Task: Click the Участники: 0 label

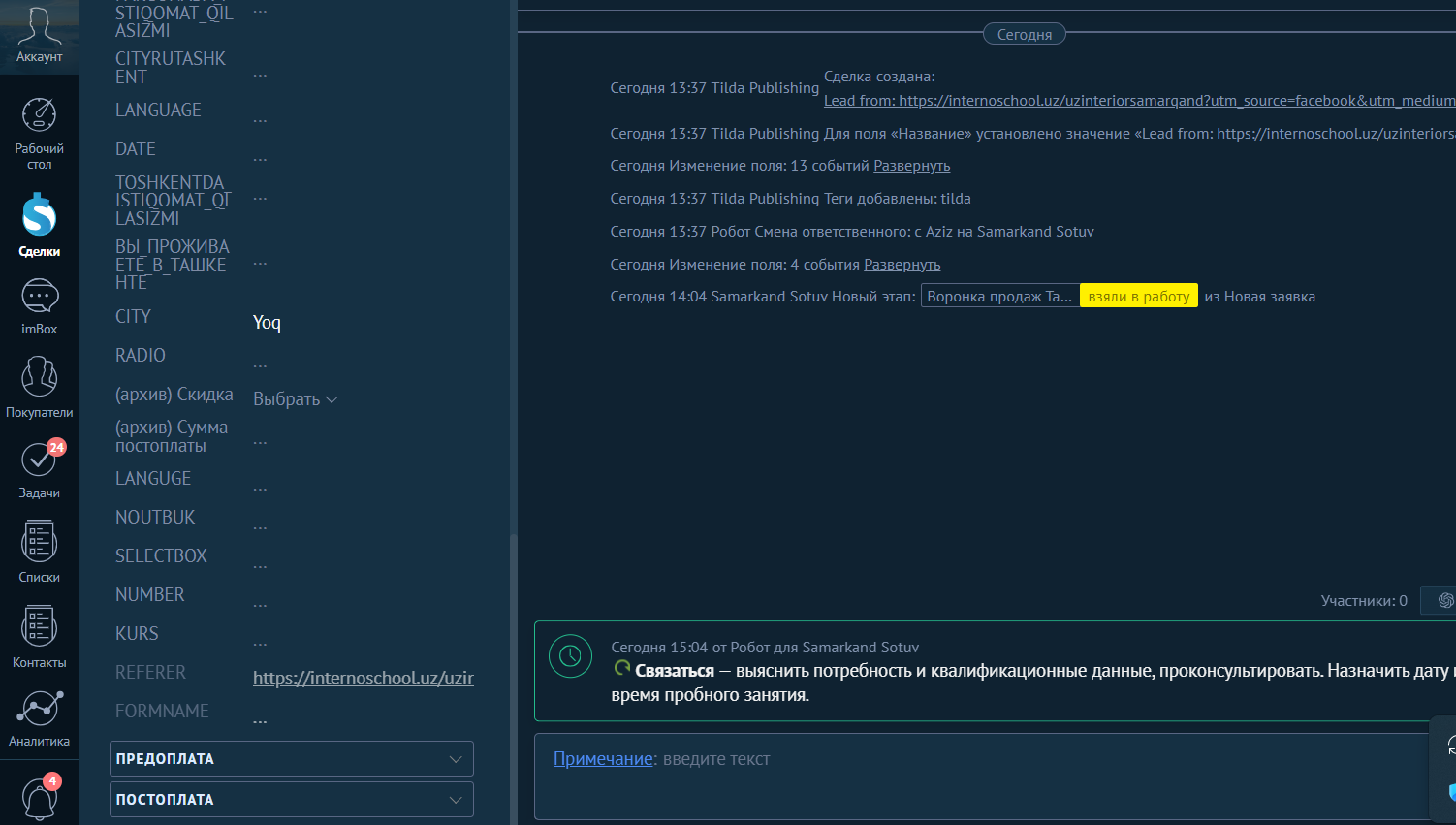Action: pyautogui.click(x=1364, y=601)
